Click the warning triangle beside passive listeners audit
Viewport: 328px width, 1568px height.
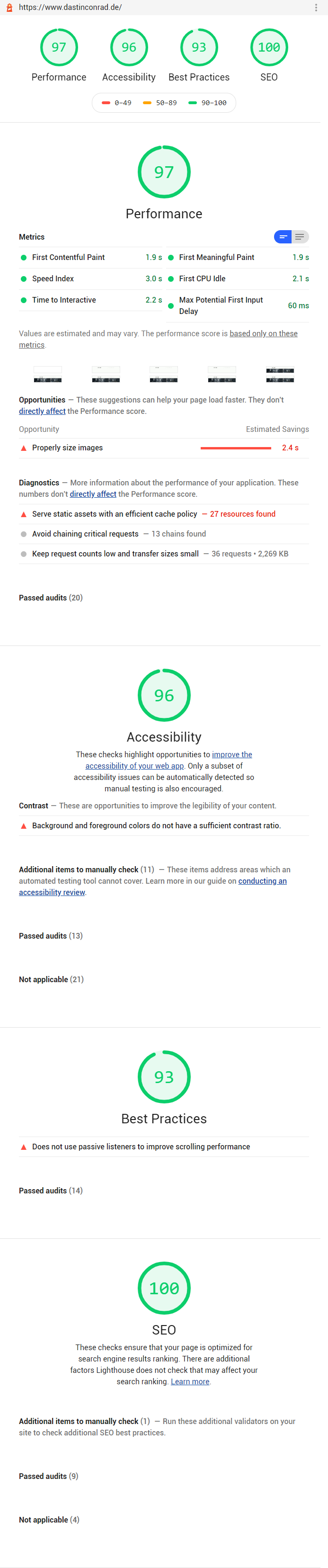tap(23, 1146)
